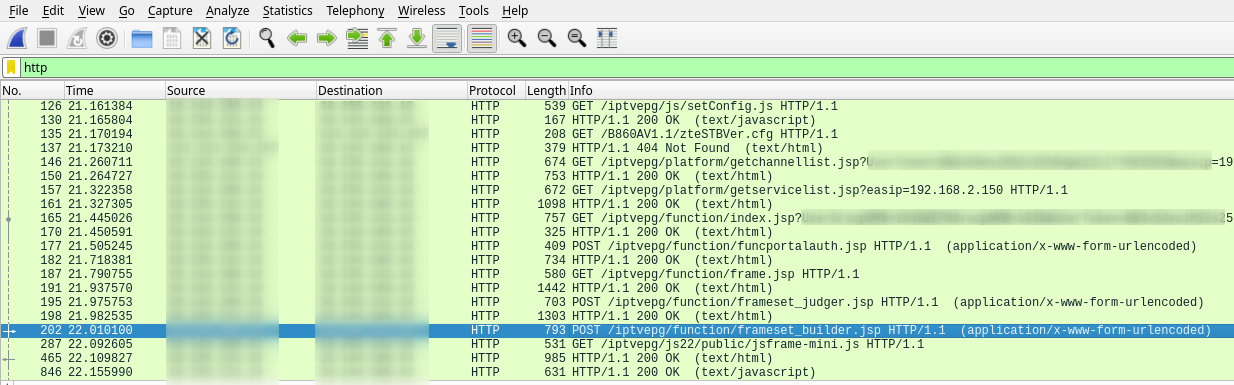The image size is (1234, 385).
Task: Zoom in the main window text
Action: (x=517, y=38)
